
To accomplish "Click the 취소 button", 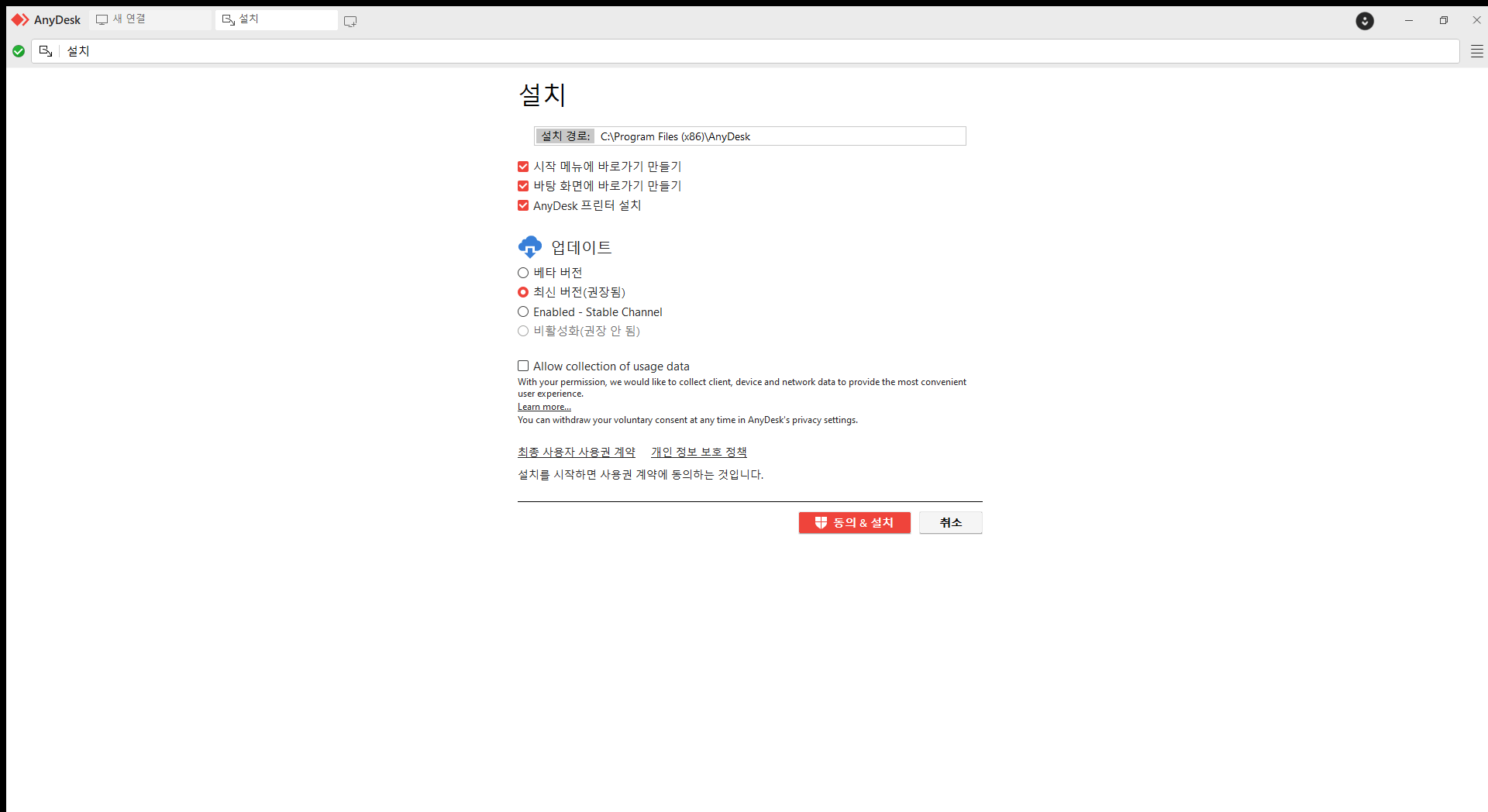I will coord(951,523).
